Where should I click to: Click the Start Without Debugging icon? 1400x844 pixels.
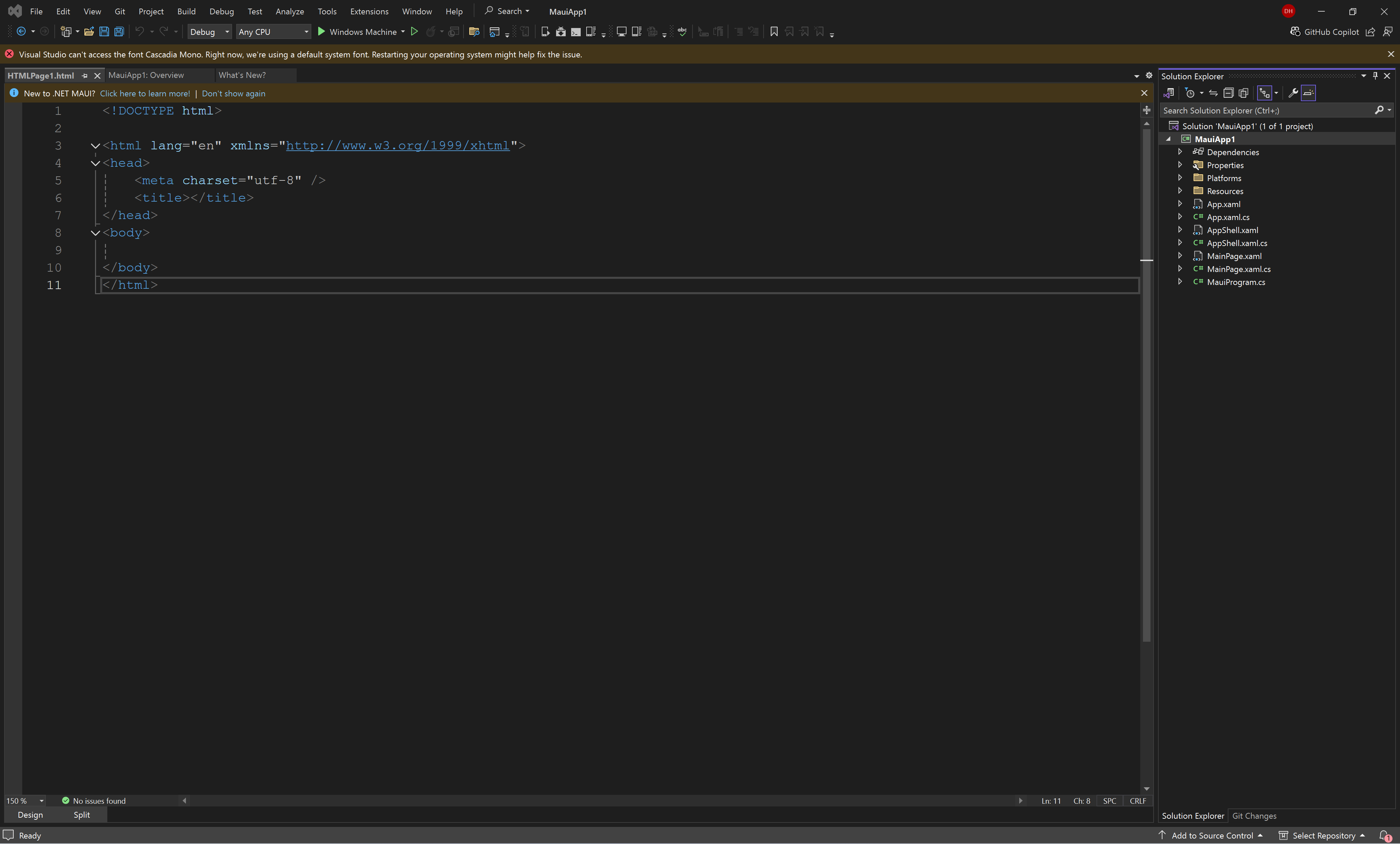pos(414,32)
